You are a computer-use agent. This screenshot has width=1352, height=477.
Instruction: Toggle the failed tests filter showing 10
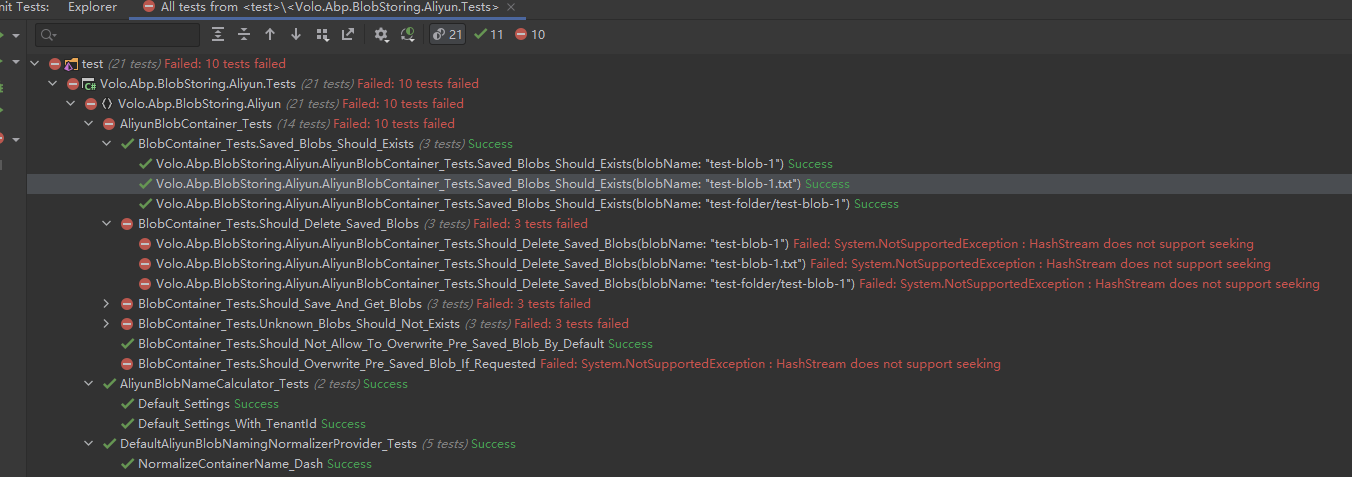pyautogui.click(x=530, y=35)
